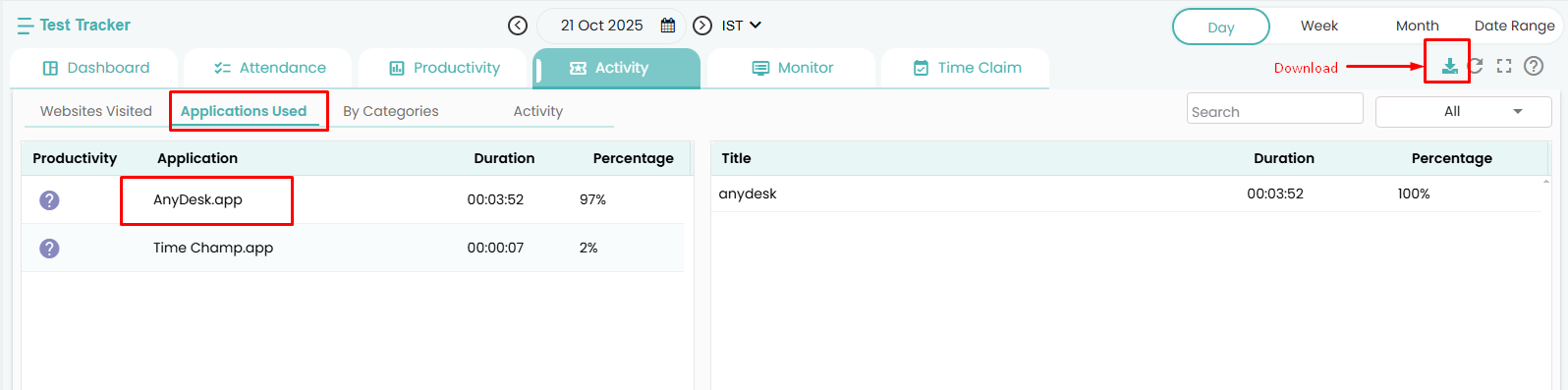Switch to Day view
The image size is (1568, 390).
(x=1221, y=27)
